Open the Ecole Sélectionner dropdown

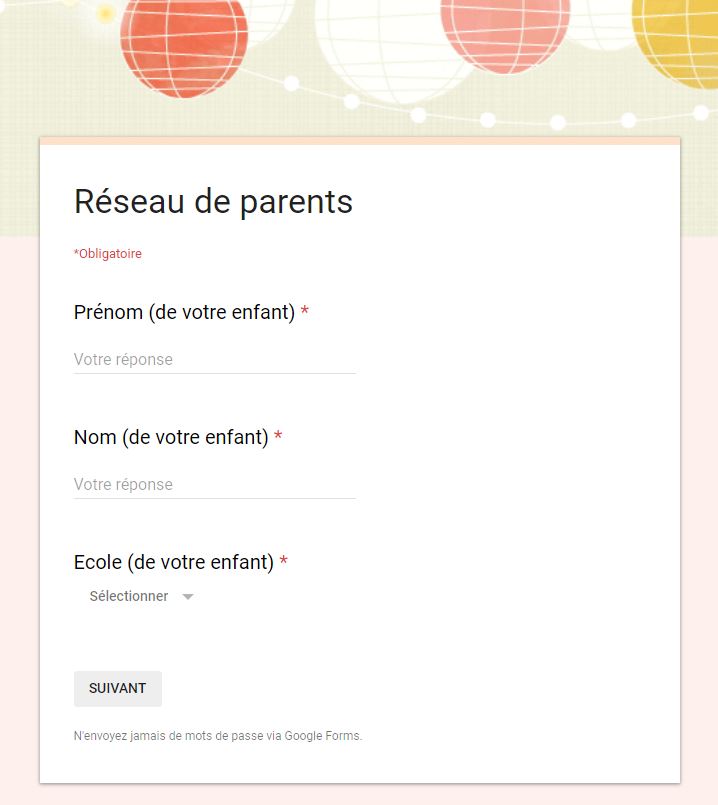coord(141,596)
